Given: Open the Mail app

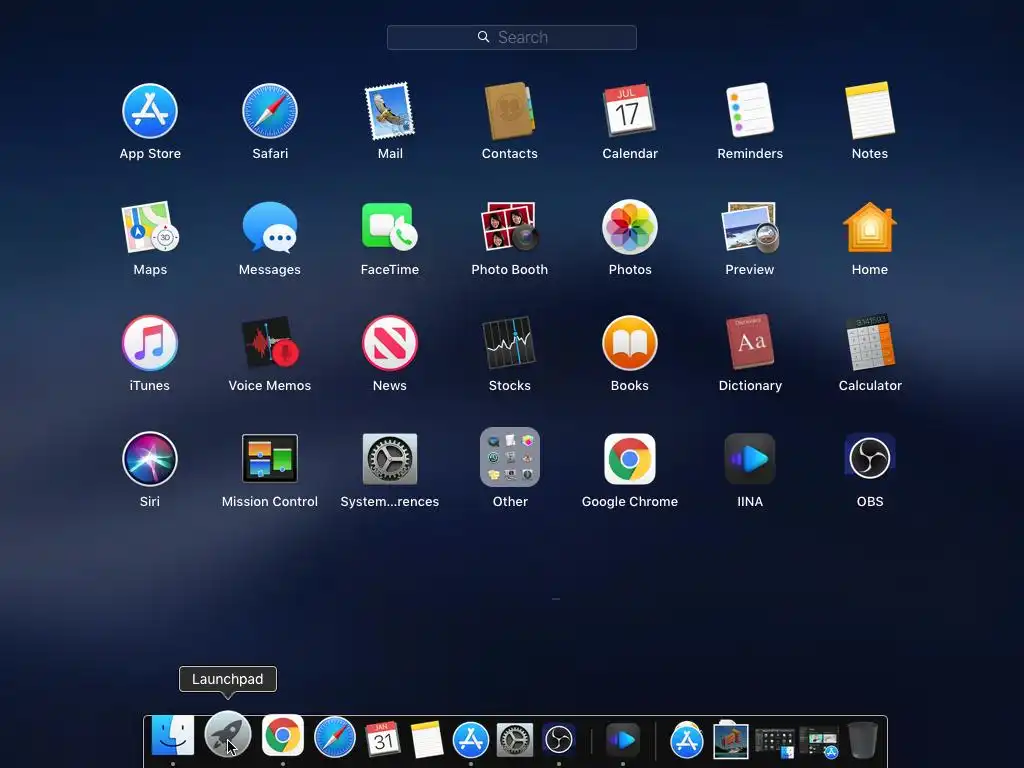Looking at the screenshot, I should [x=390, y=111].
